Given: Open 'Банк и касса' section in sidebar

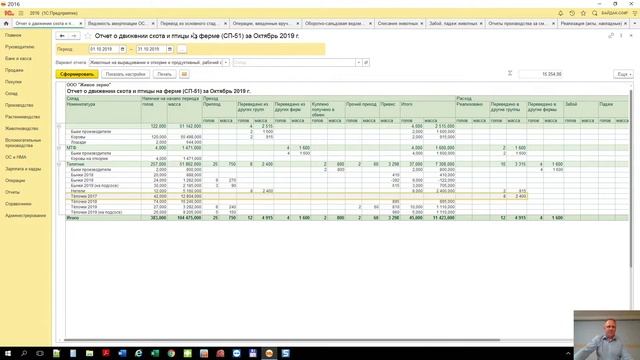Looking at the screenshot, I should click(x=18, y=59).
